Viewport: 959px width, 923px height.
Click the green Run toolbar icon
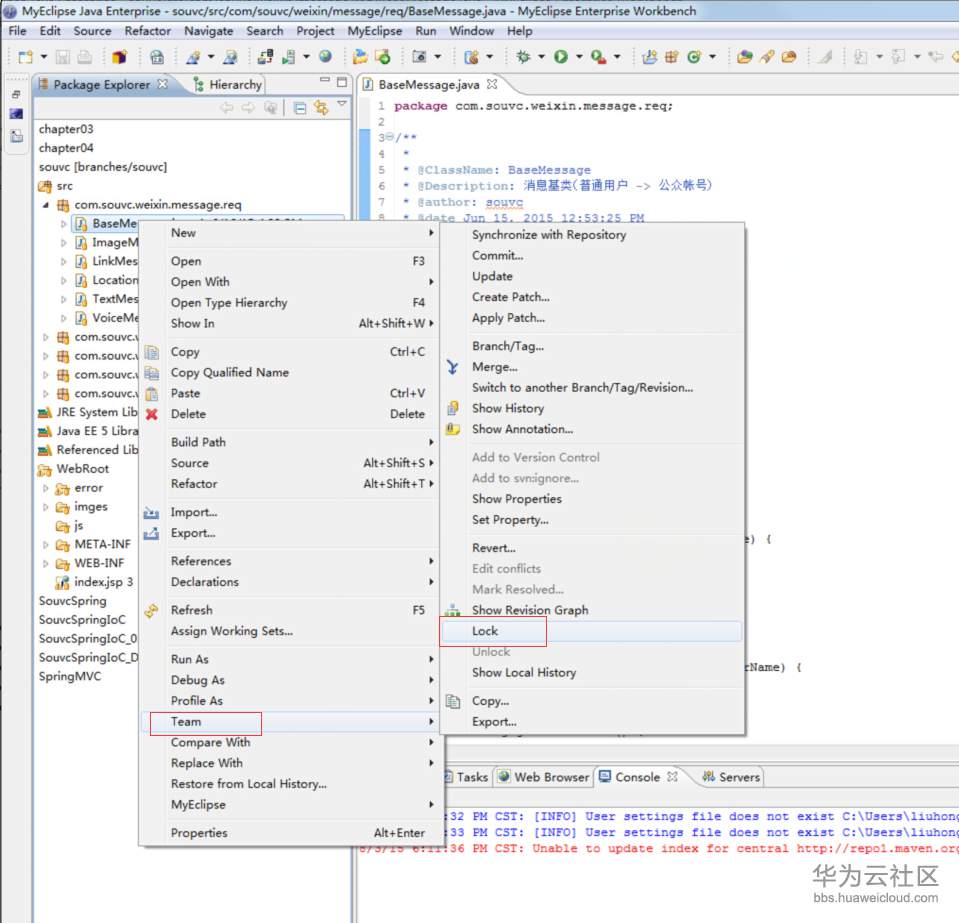[560, 57]
